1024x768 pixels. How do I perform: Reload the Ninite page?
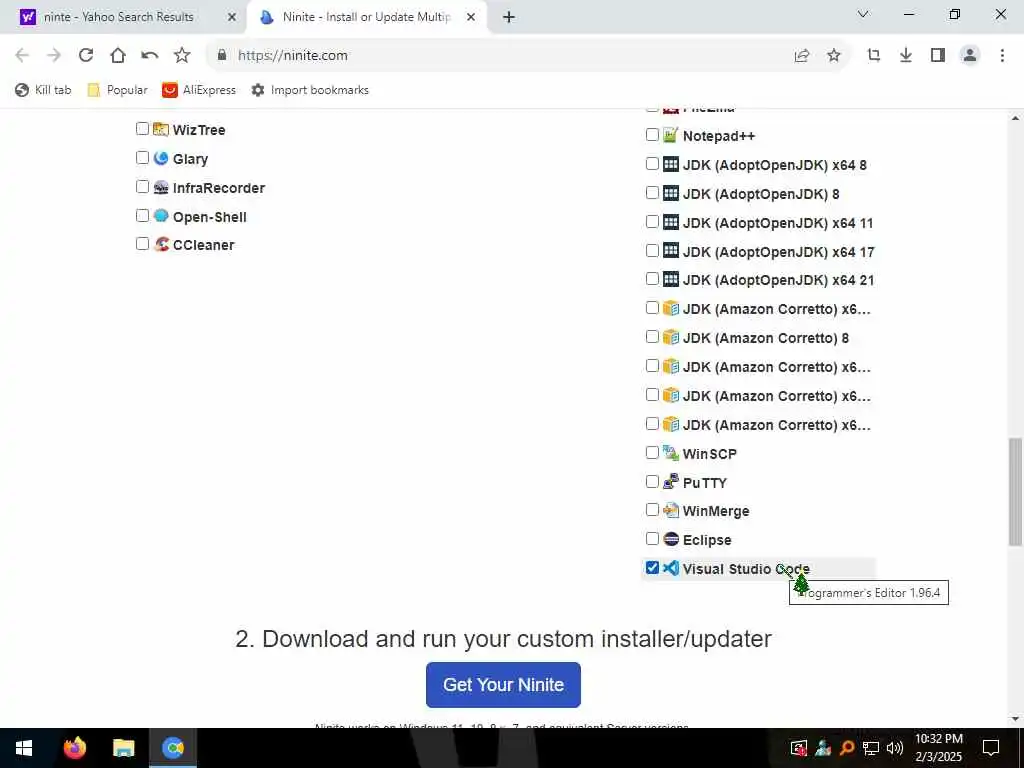click(86, 56)
